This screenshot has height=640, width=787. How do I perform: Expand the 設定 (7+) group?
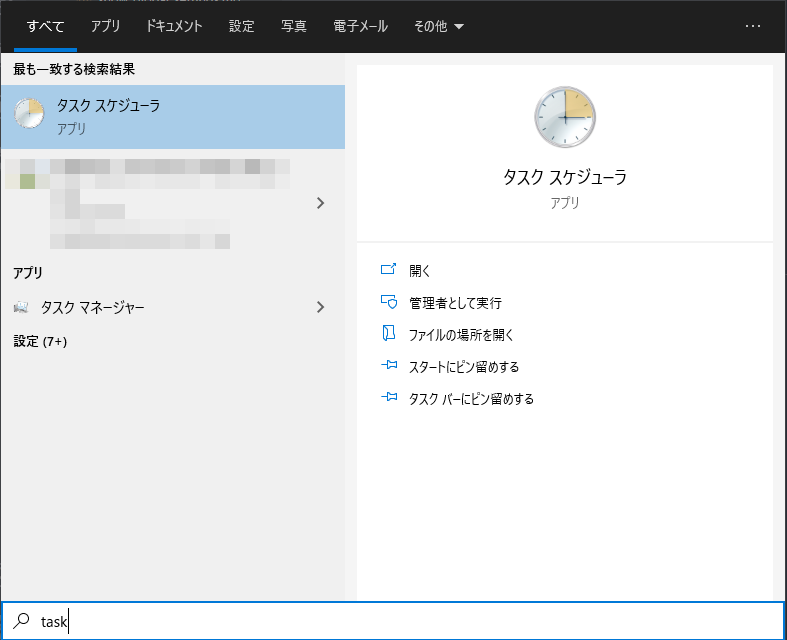point(40,341)
